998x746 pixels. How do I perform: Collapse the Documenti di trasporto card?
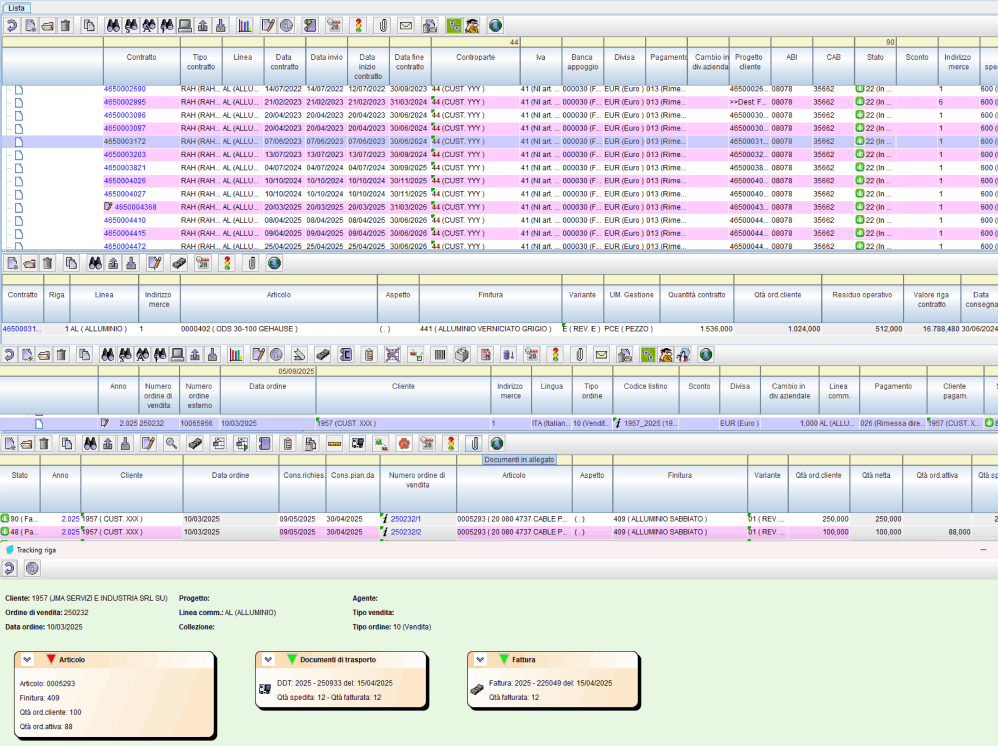269,660
